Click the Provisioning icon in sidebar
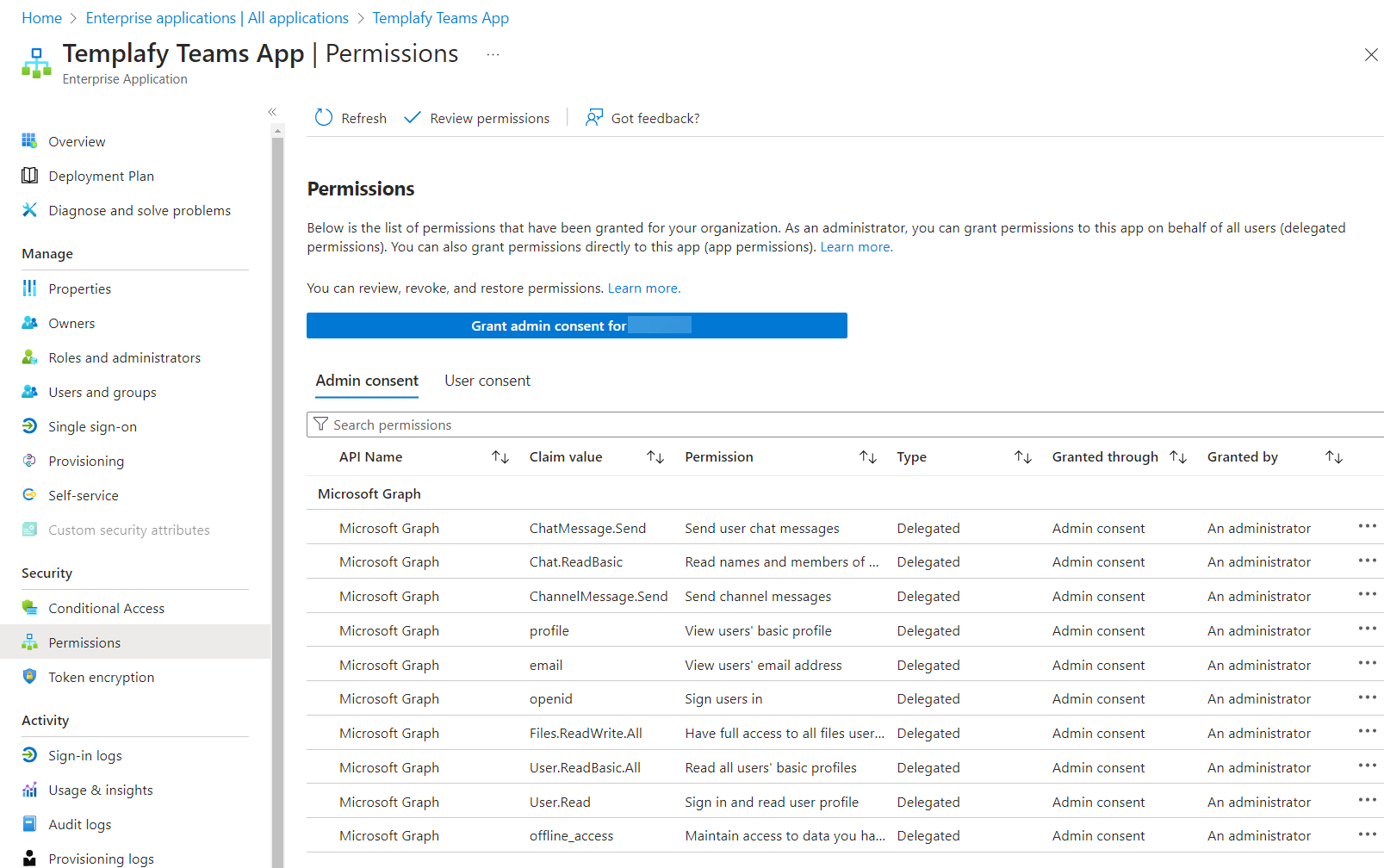Screen dimensions: 1384x868 29,460
